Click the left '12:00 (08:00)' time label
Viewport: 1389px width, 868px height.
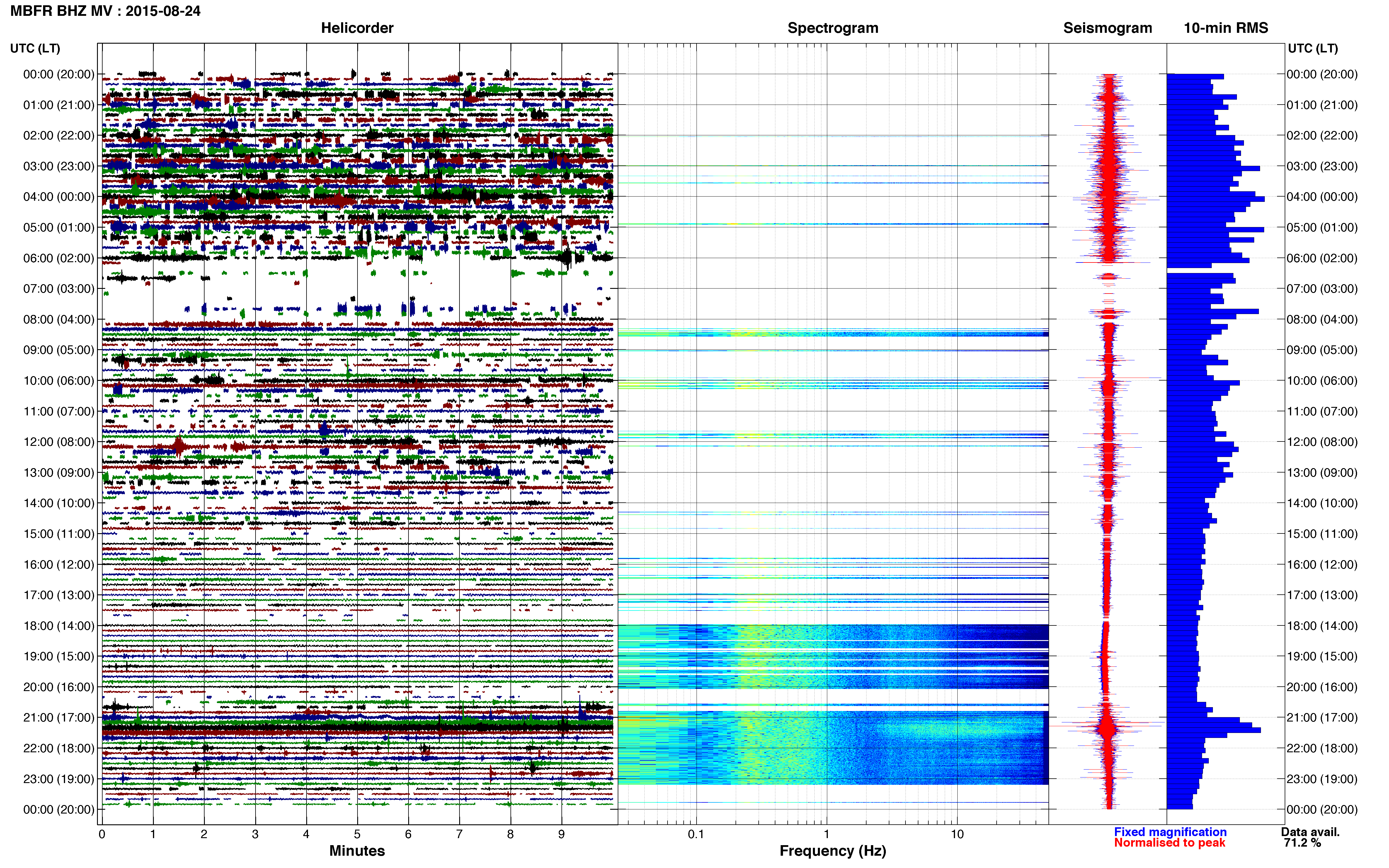pyautogui.click(x=59, y=442)
